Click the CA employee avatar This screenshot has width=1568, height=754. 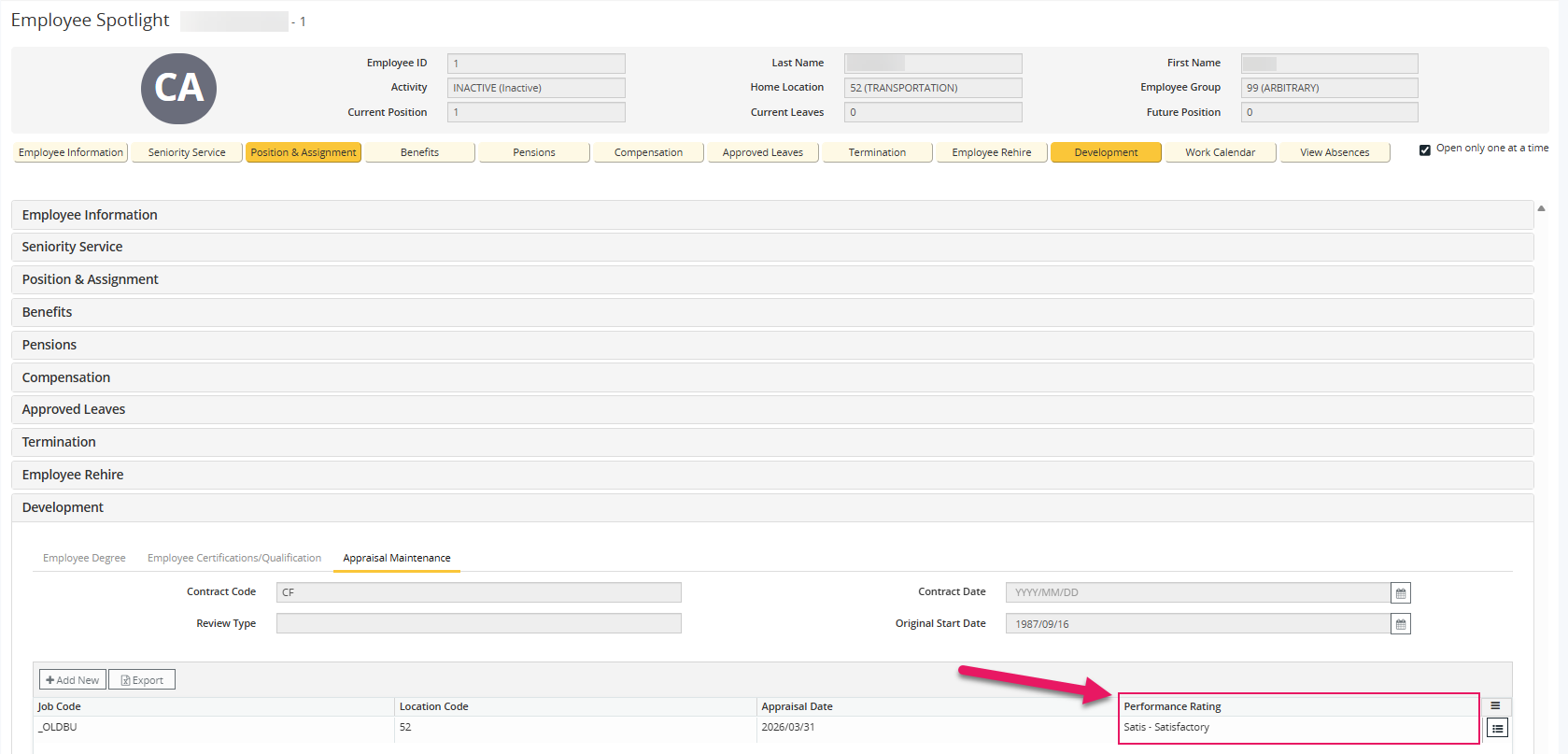tap(178, 88)
